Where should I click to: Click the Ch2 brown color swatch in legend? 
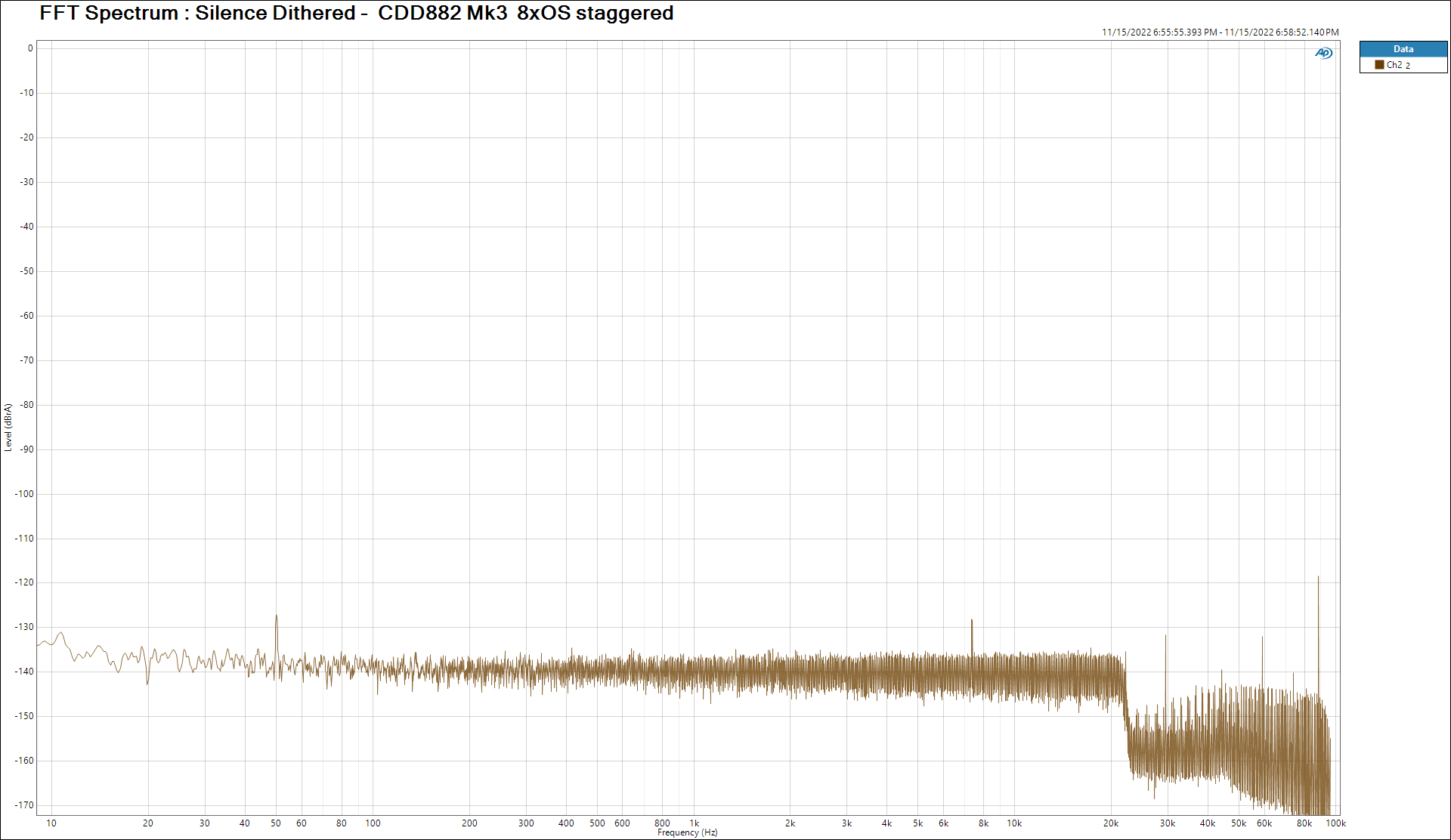[x=1379, y=65]
